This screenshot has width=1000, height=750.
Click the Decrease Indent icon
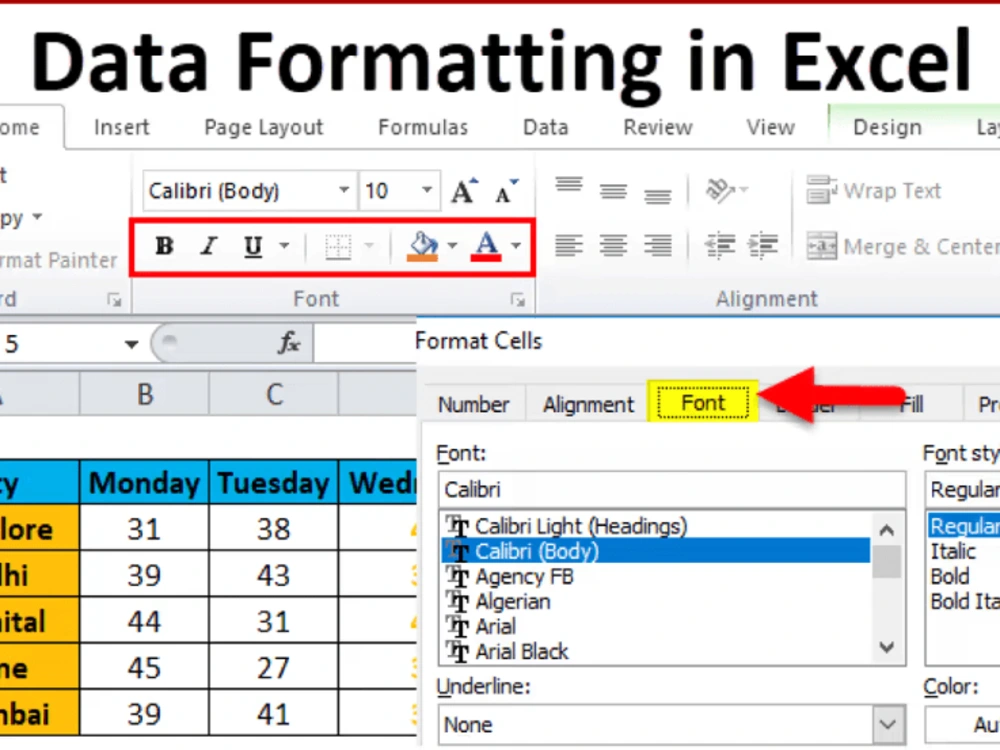pos(721,246)
